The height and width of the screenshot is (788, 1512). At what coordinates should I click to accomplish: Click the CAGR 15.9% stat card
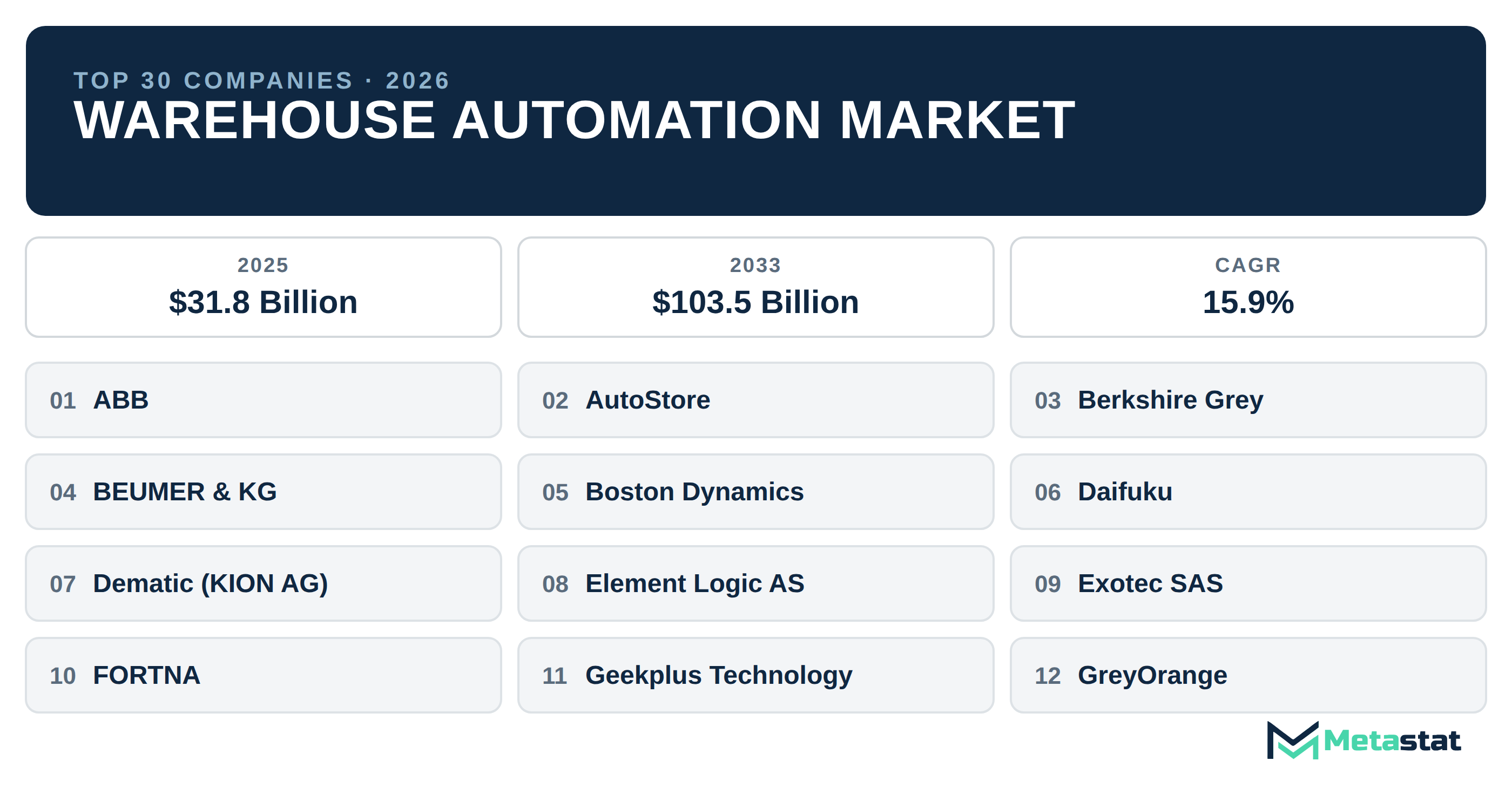pos(1248,287)
